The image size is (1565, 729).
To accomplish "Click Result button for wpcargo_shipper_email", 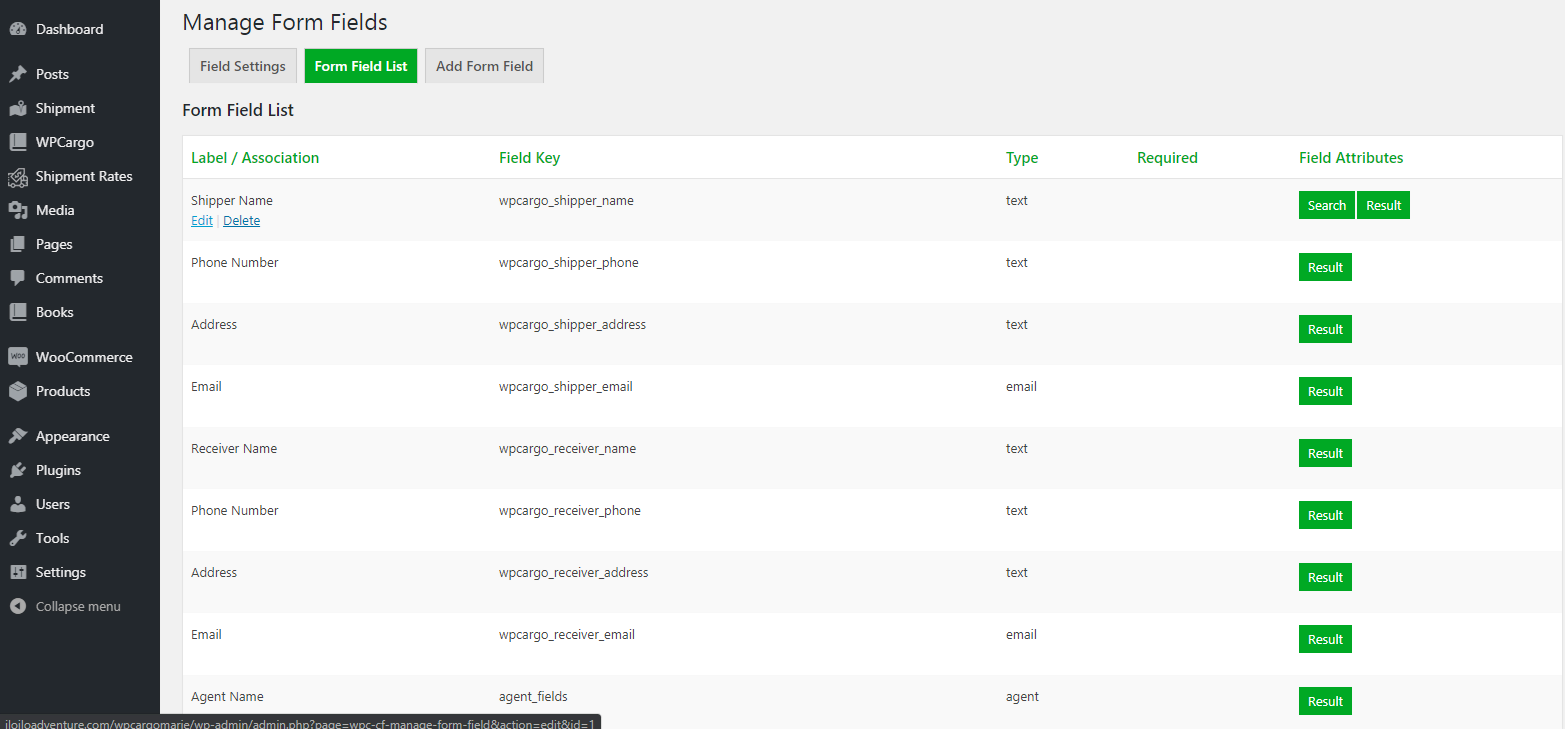I will click(x=1325, y=391).
